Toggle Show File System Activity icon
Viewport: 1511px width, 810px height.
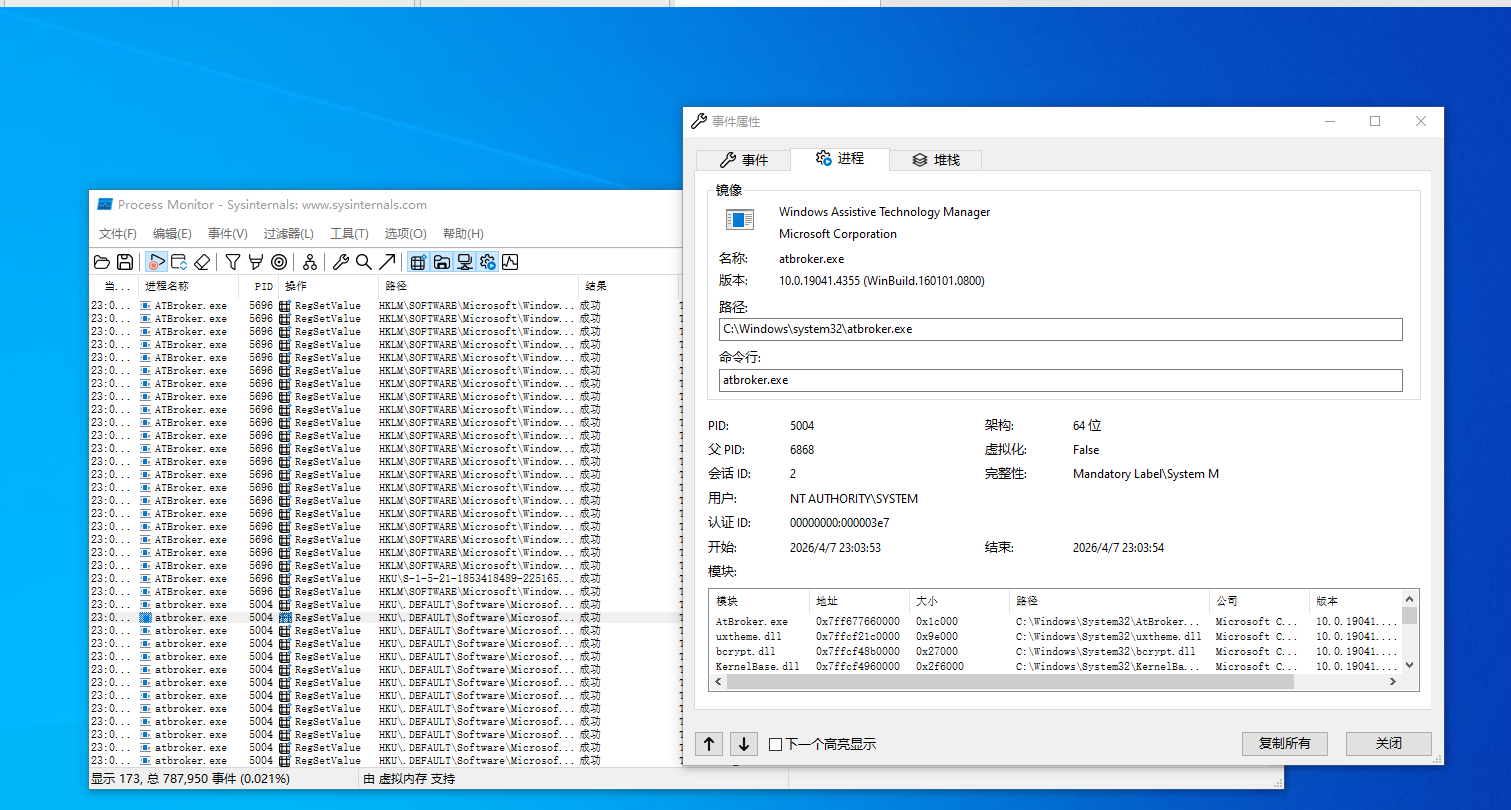[441, 262]
